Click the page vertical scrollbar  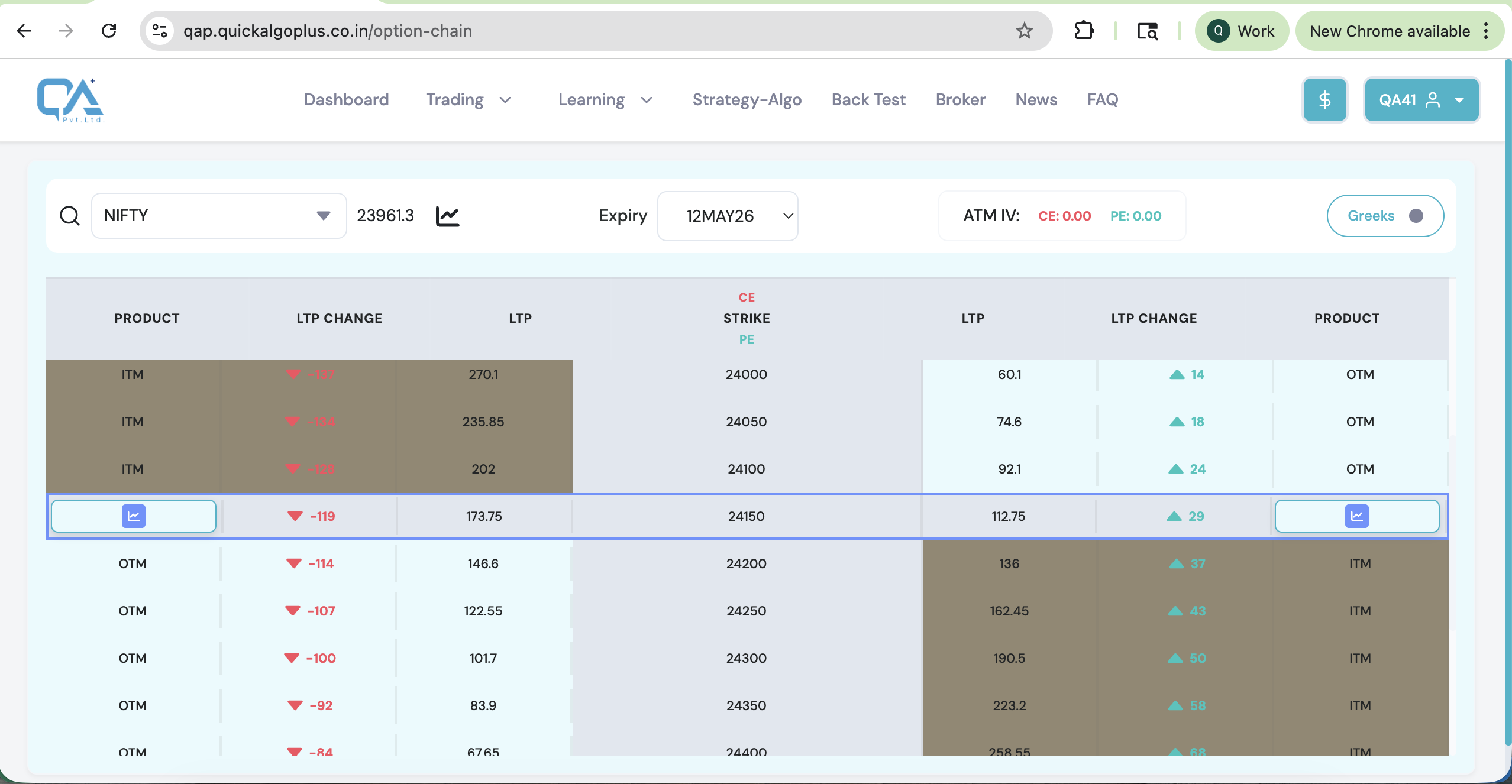point(1507,402)
